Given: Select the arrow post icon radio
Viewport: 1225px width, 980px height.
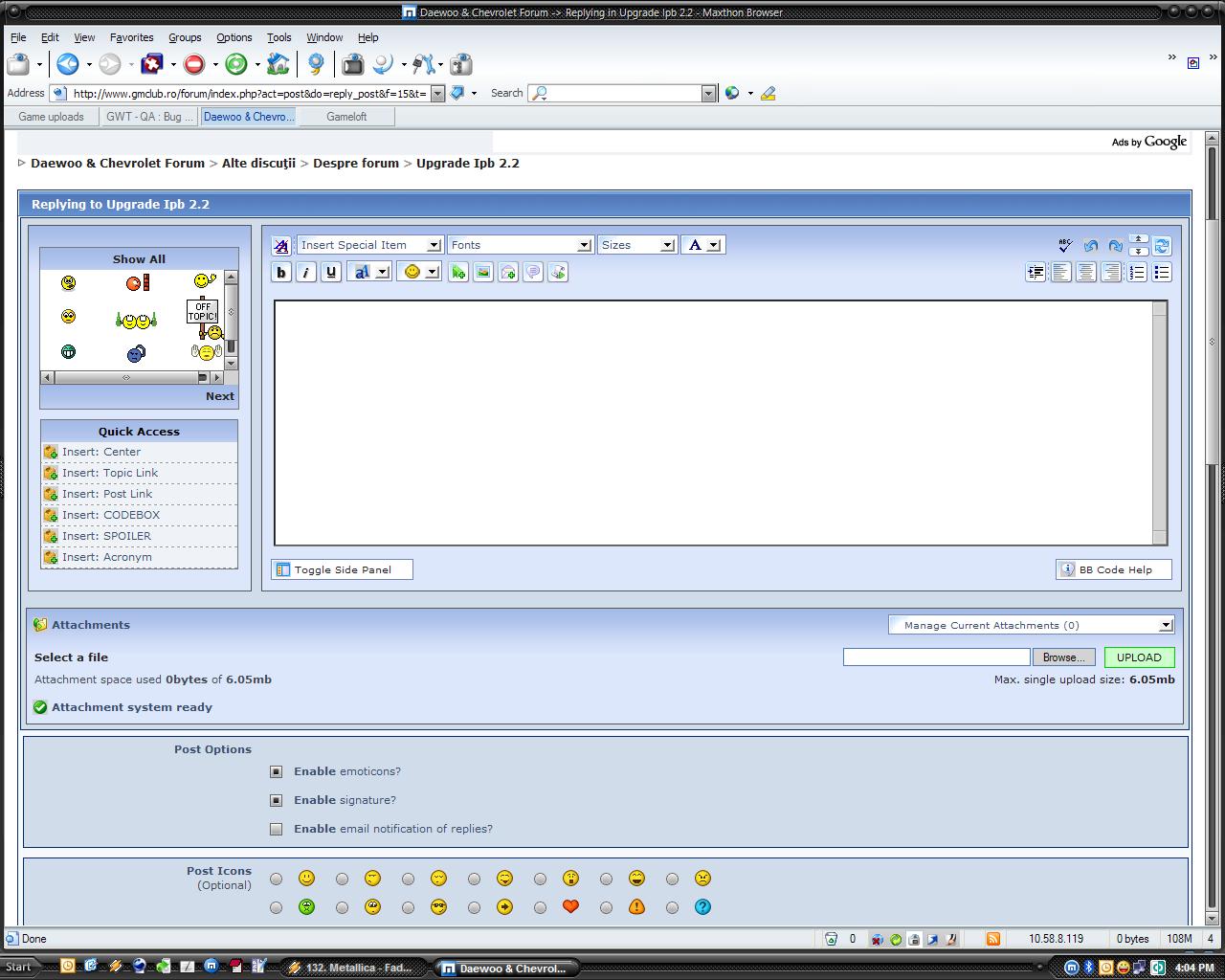Looking at the screenshot, I should point(474,907).
